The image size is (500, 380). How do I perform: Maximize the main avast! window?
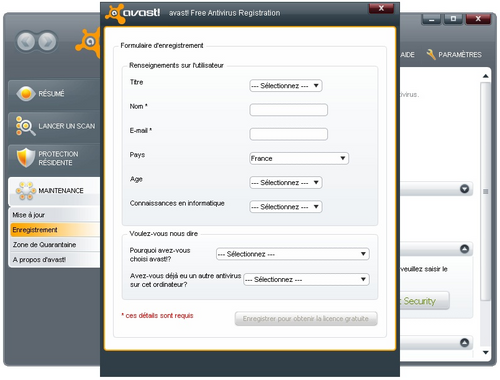pyautogui.click(x=453, y=19)
